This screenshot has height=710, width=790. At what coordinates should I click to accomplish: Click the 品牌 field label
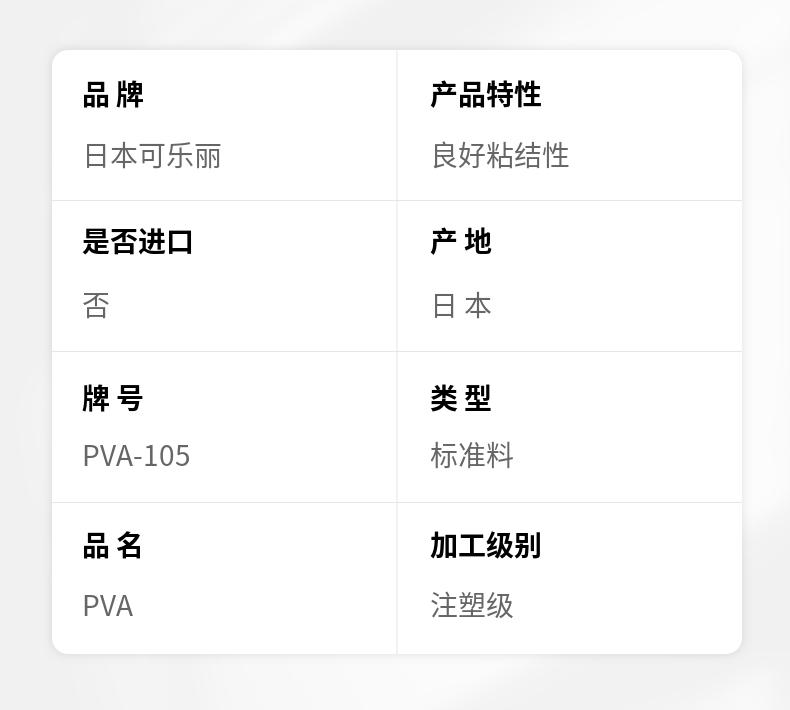[113, 95]
